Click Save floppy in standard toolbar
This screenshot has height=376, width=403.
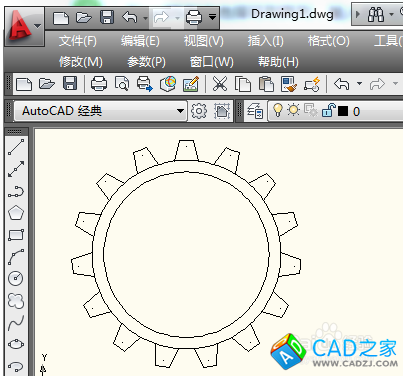[70, 84]
